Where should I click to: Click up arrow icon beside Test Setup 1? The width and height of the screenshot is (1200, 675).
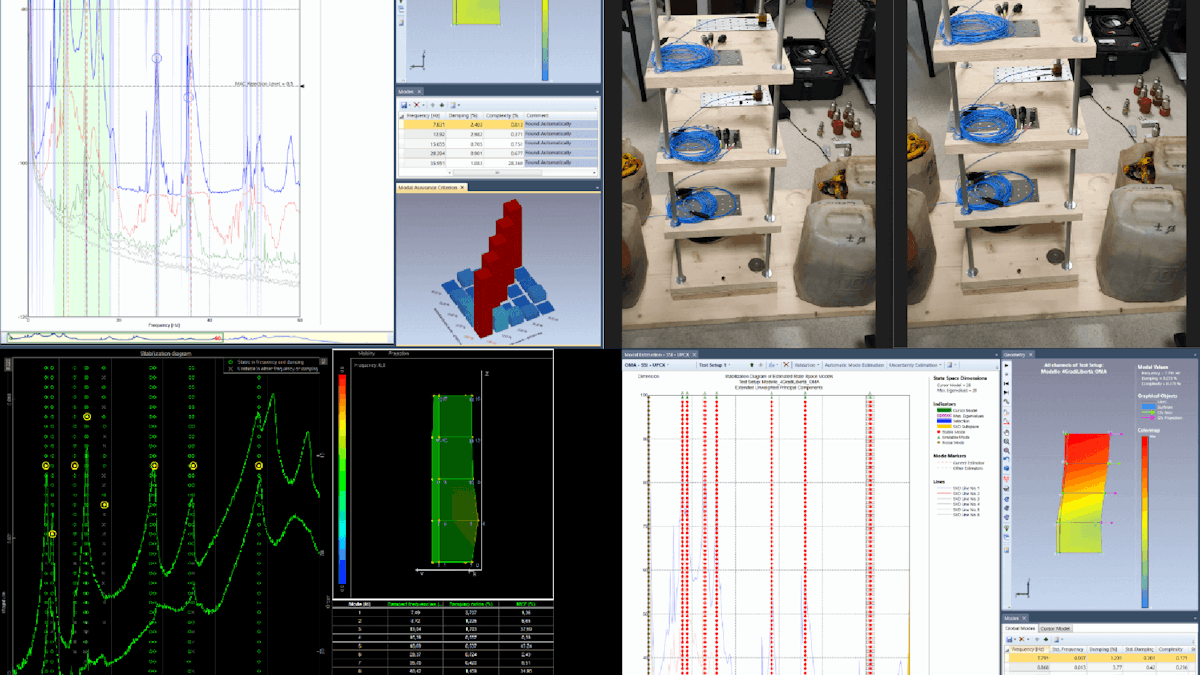click(752, 365)
